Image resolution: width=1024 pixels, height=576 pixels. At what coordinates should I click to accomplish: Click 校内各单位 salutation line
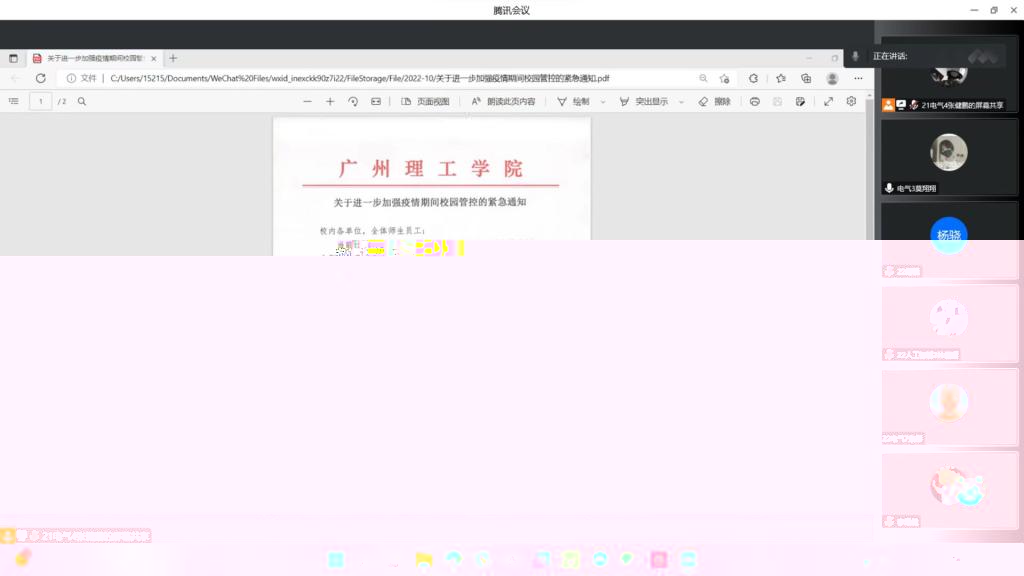[x=372, y=231]
